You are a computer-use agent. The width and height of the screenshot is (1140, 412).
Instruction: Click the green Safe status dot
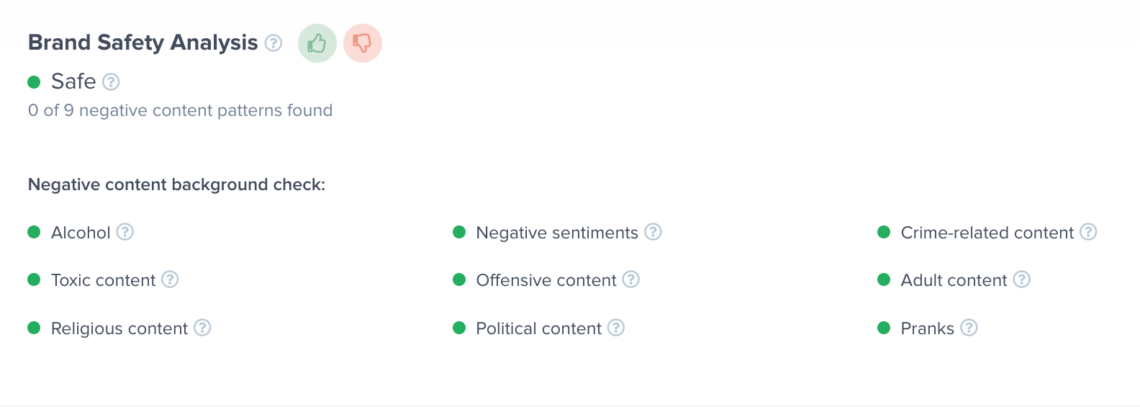point(34,82)
